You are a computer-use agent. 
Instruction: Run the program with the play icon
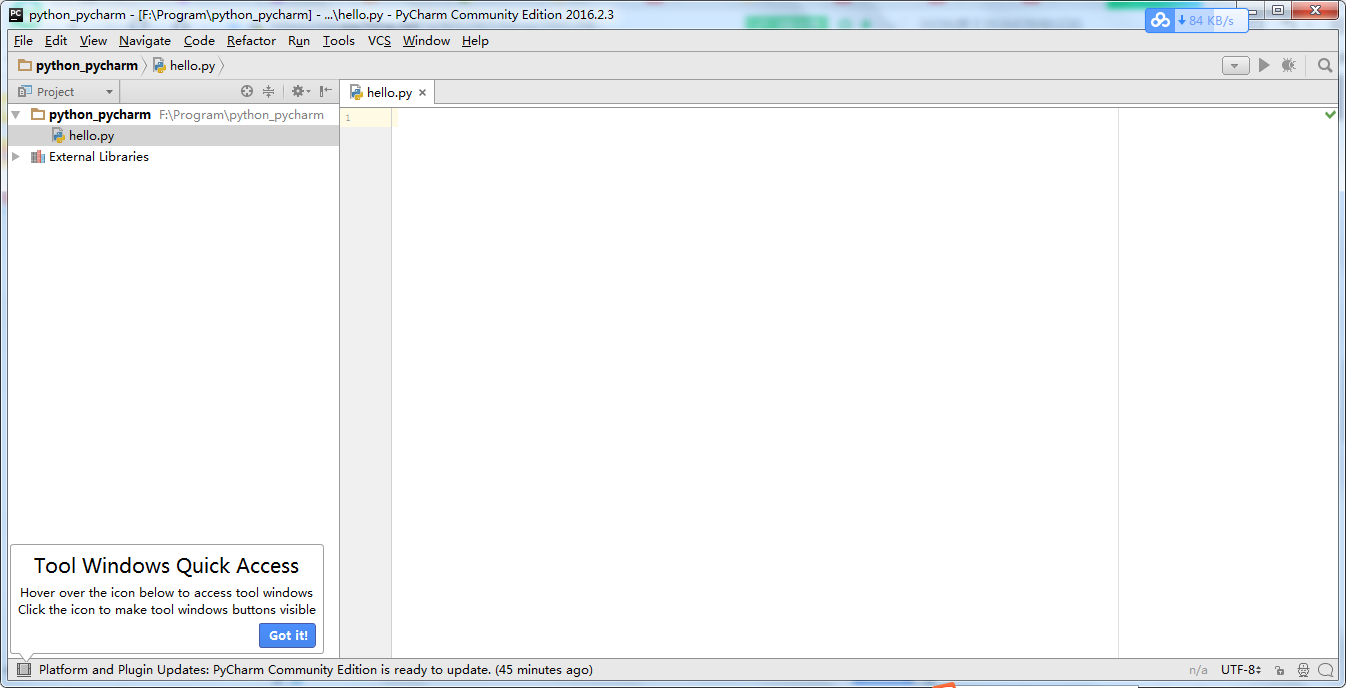[1264, 65]
